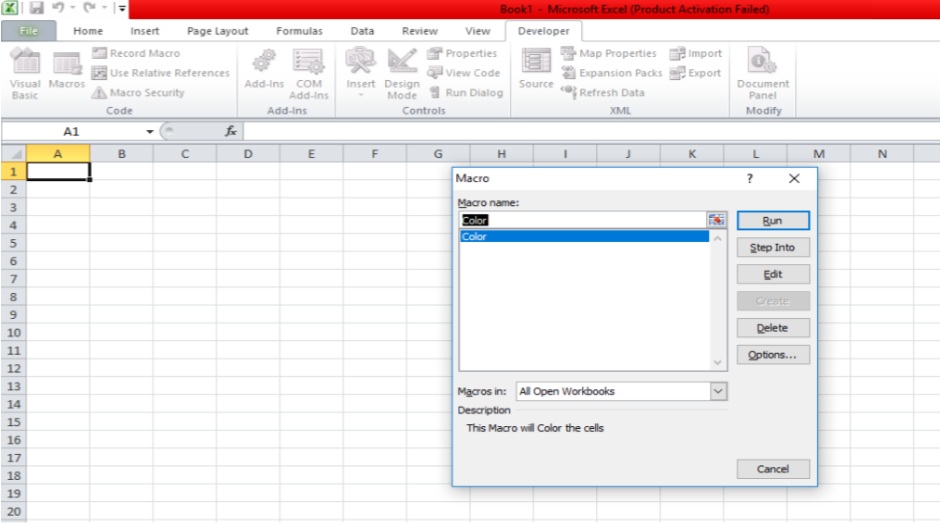Open the XML Source pane
The height and width of the screenshot is (523, 940).
[536, 70]
